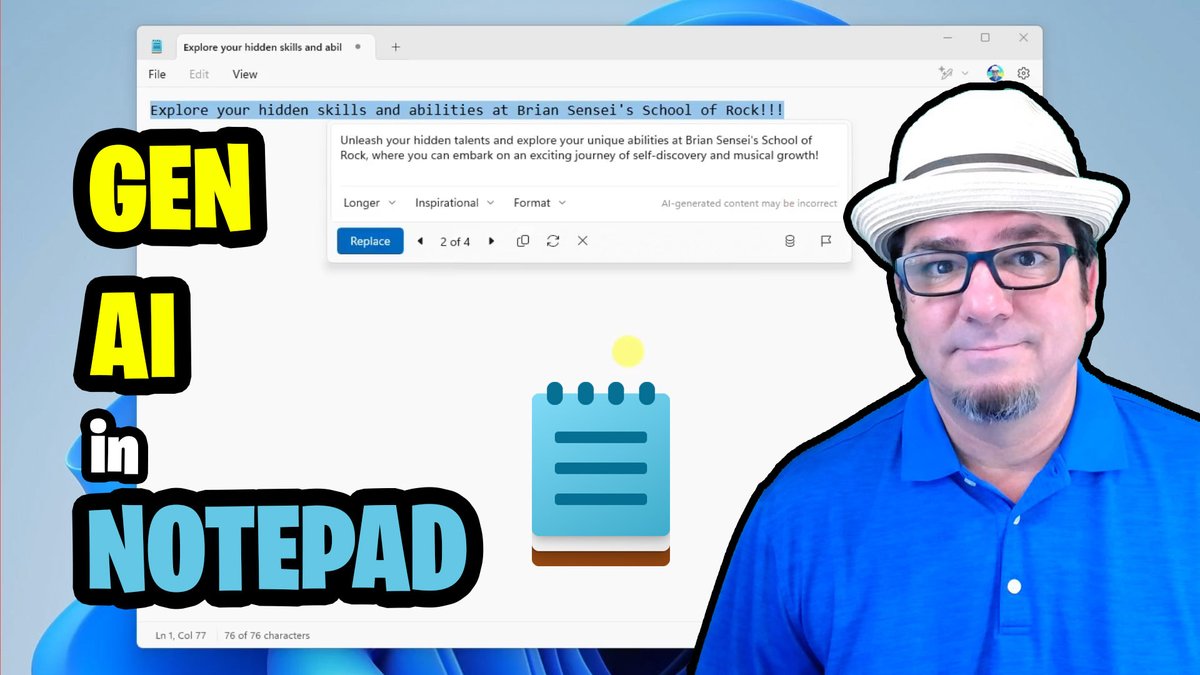This screenshot has height=675, width=1200.
Task: Regenerate the rewrite with retry icon
Action: pyautogui.click(x=552, y=241)
